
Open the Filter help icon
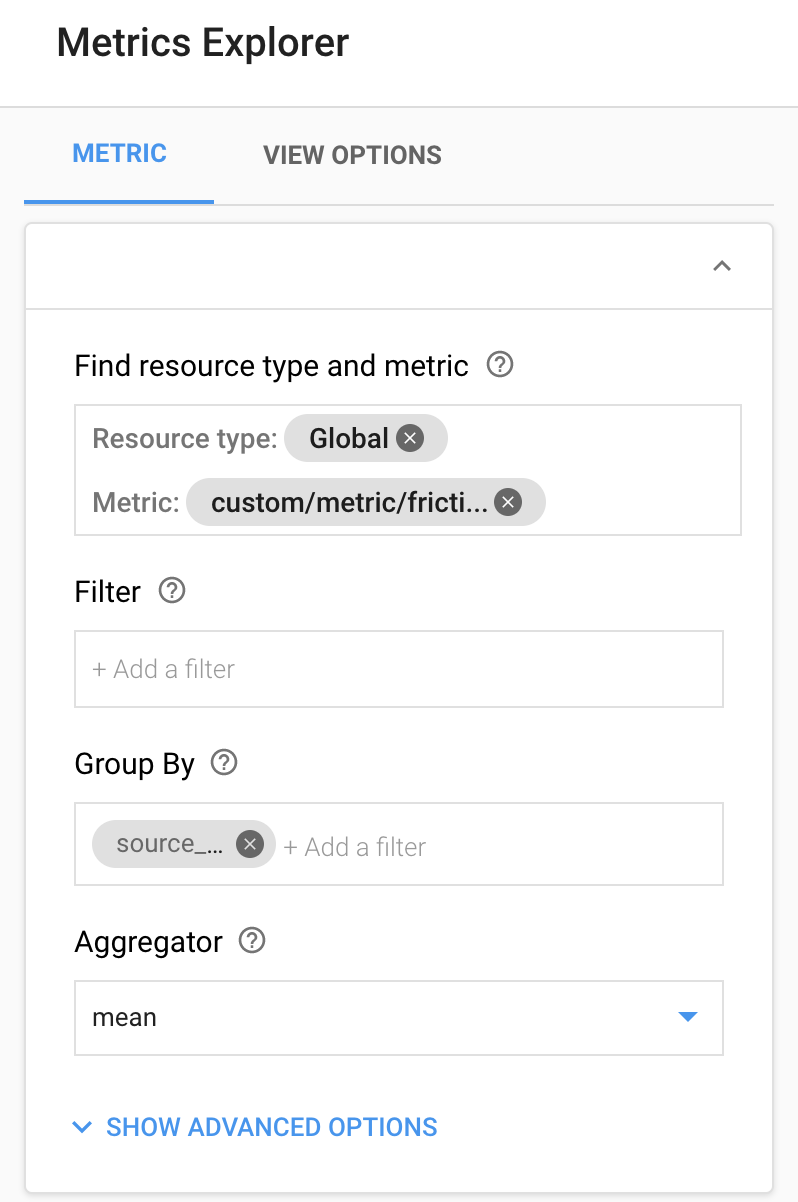(x=172, y=591)
